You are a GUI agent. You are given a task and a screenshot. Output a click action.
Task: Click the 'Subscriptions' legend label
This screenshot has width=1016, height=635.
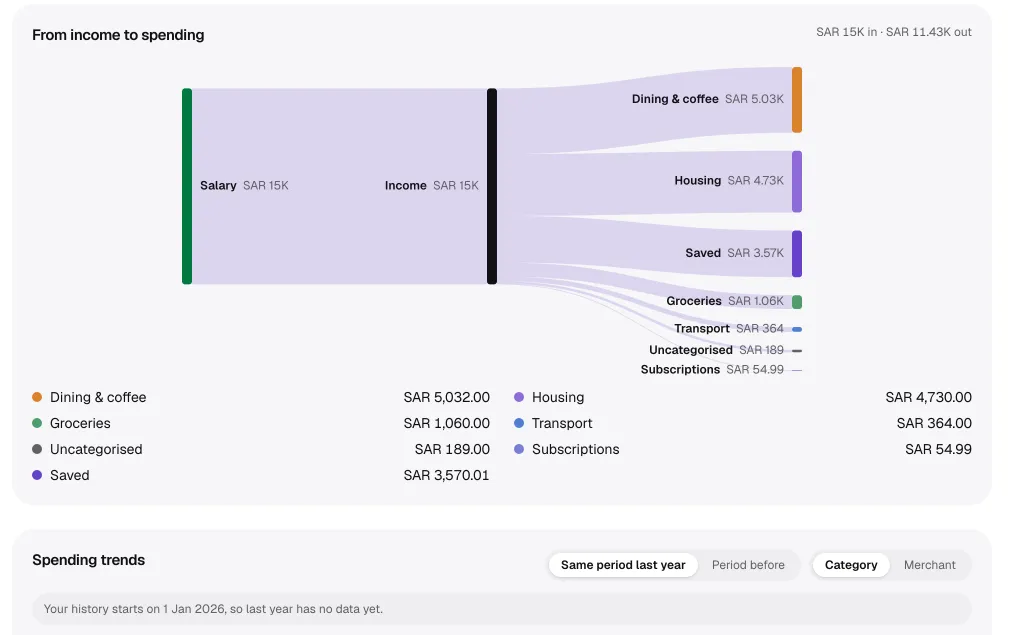click(575, 449)
